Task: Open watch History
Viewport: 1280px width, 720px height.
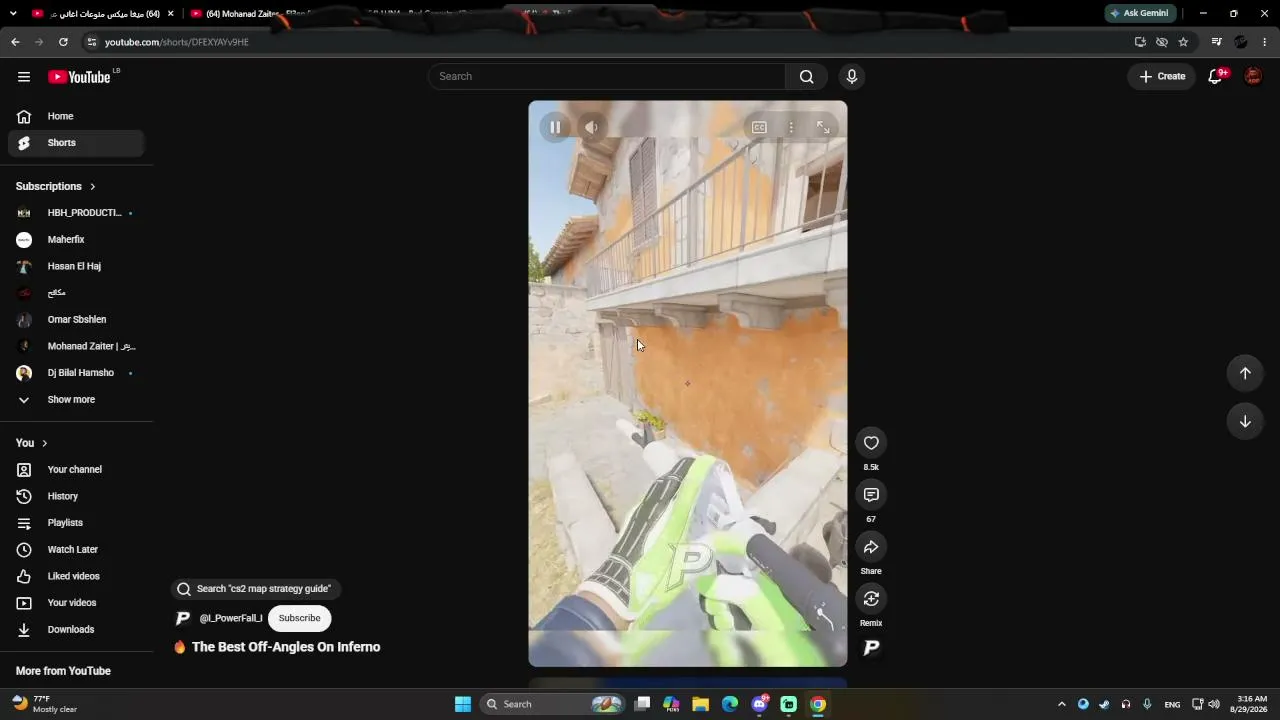Action: pyautogui.click(x=76, y=496)
